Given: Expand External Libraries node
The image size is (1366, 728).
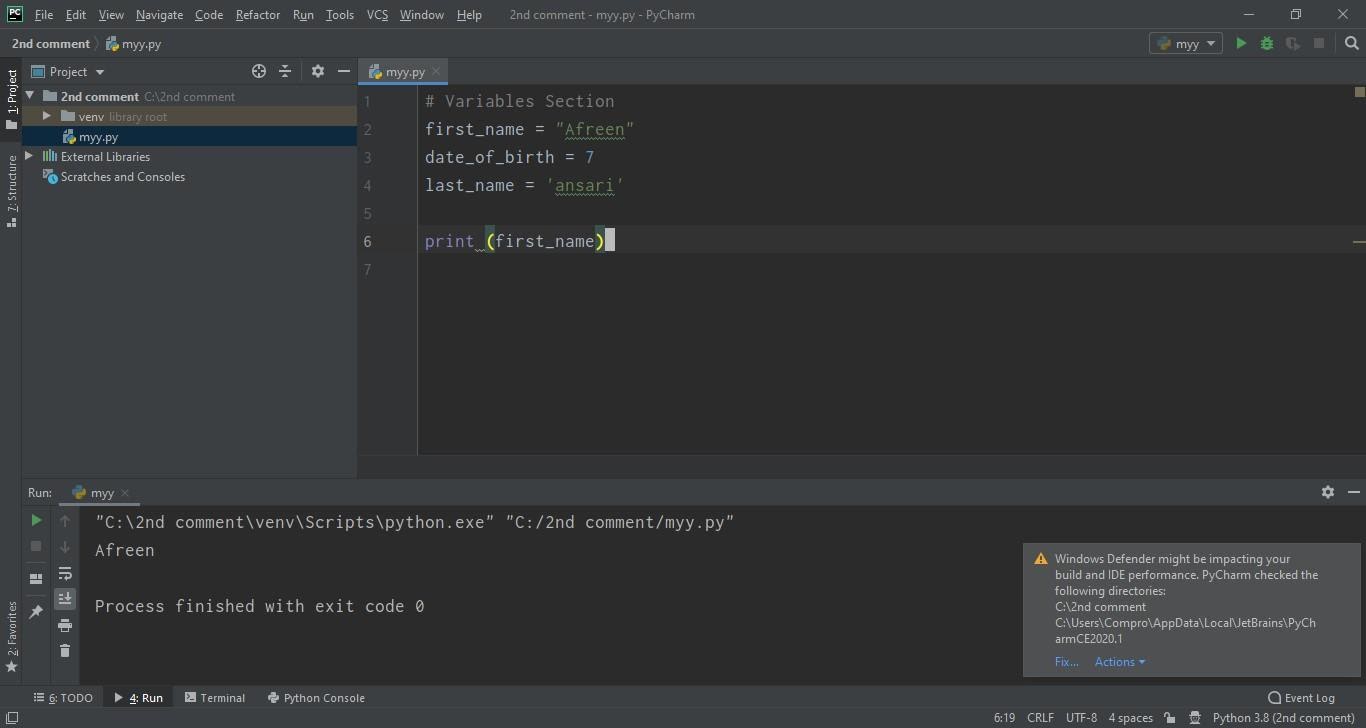Looking at the screenshot, I should [29, 156].
